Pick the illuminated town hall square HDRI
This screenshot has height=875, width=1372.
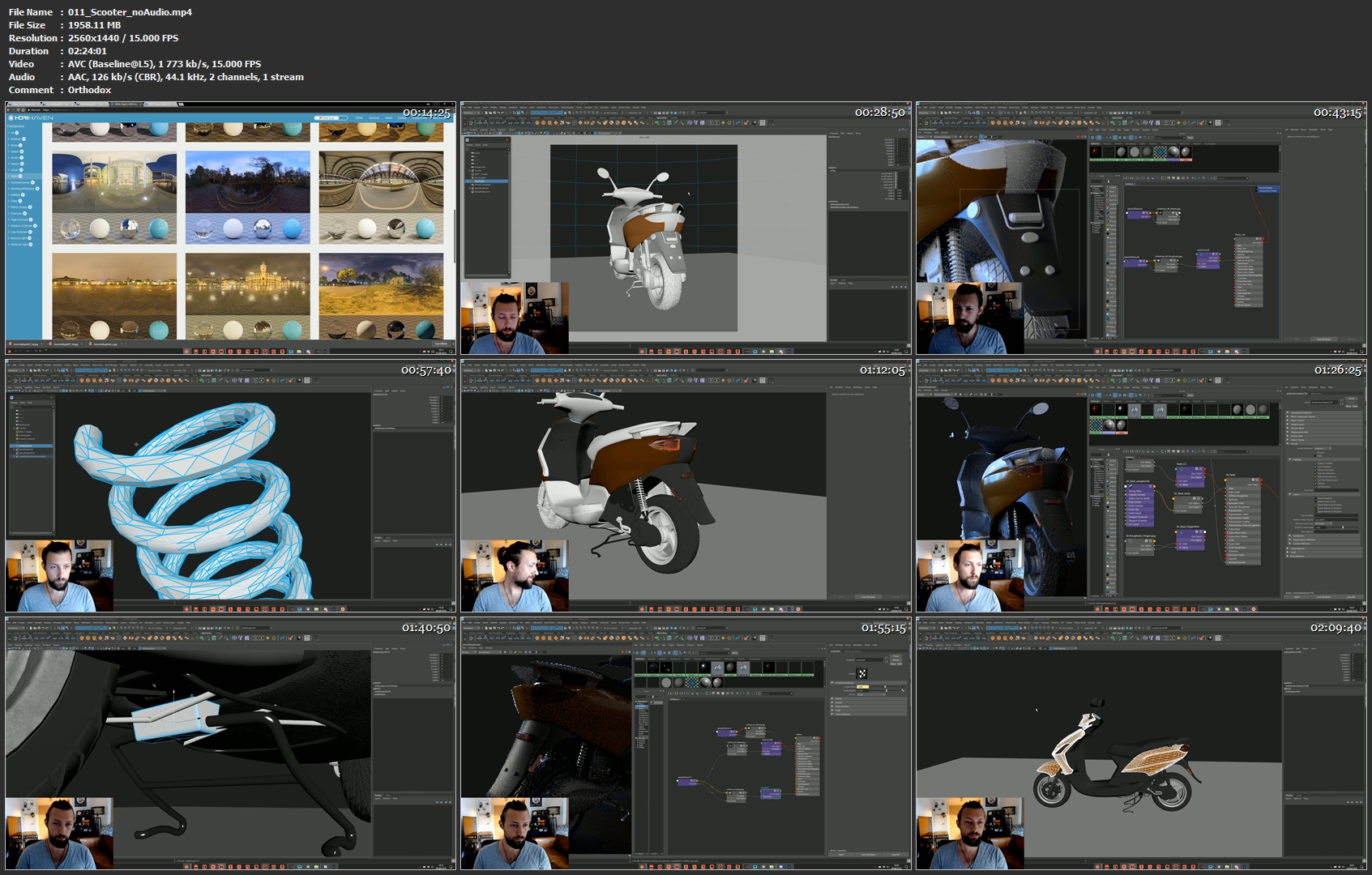click(247, 296)
